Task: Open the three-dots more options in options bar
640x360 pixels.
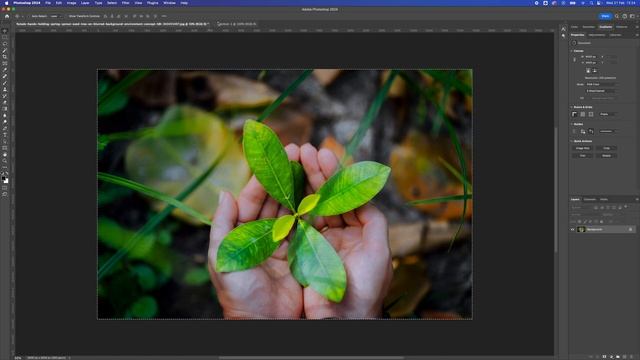Action: 164,16
